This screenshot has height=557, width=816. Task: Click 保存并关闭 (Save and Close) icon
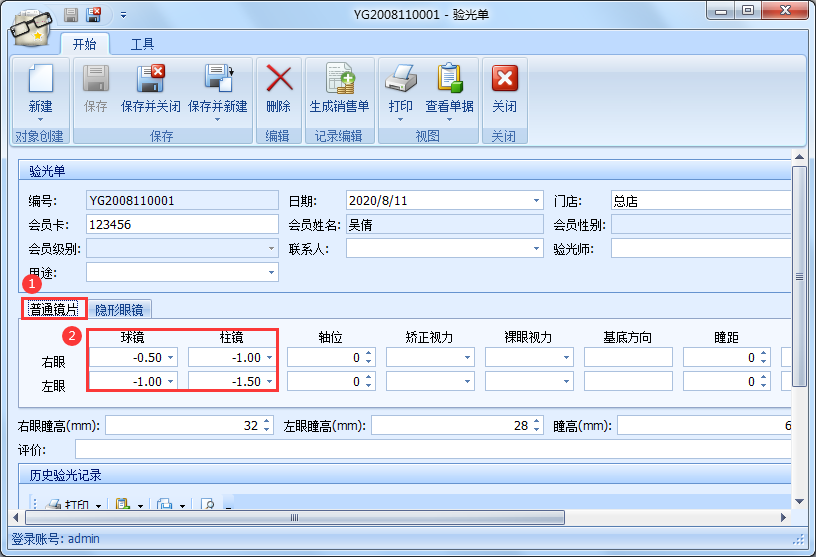click(x=150, y=80)
